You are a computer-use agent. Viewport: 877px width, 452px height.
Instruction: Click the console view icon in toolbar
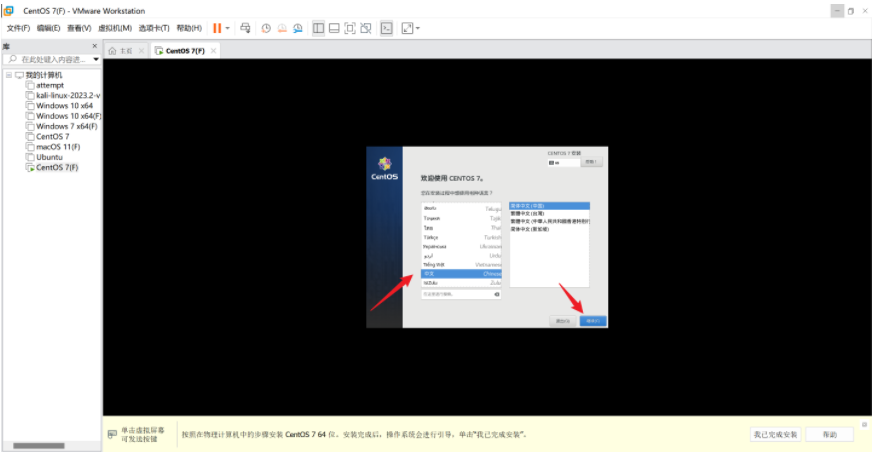pyautogui.click(x=386, y=28)
